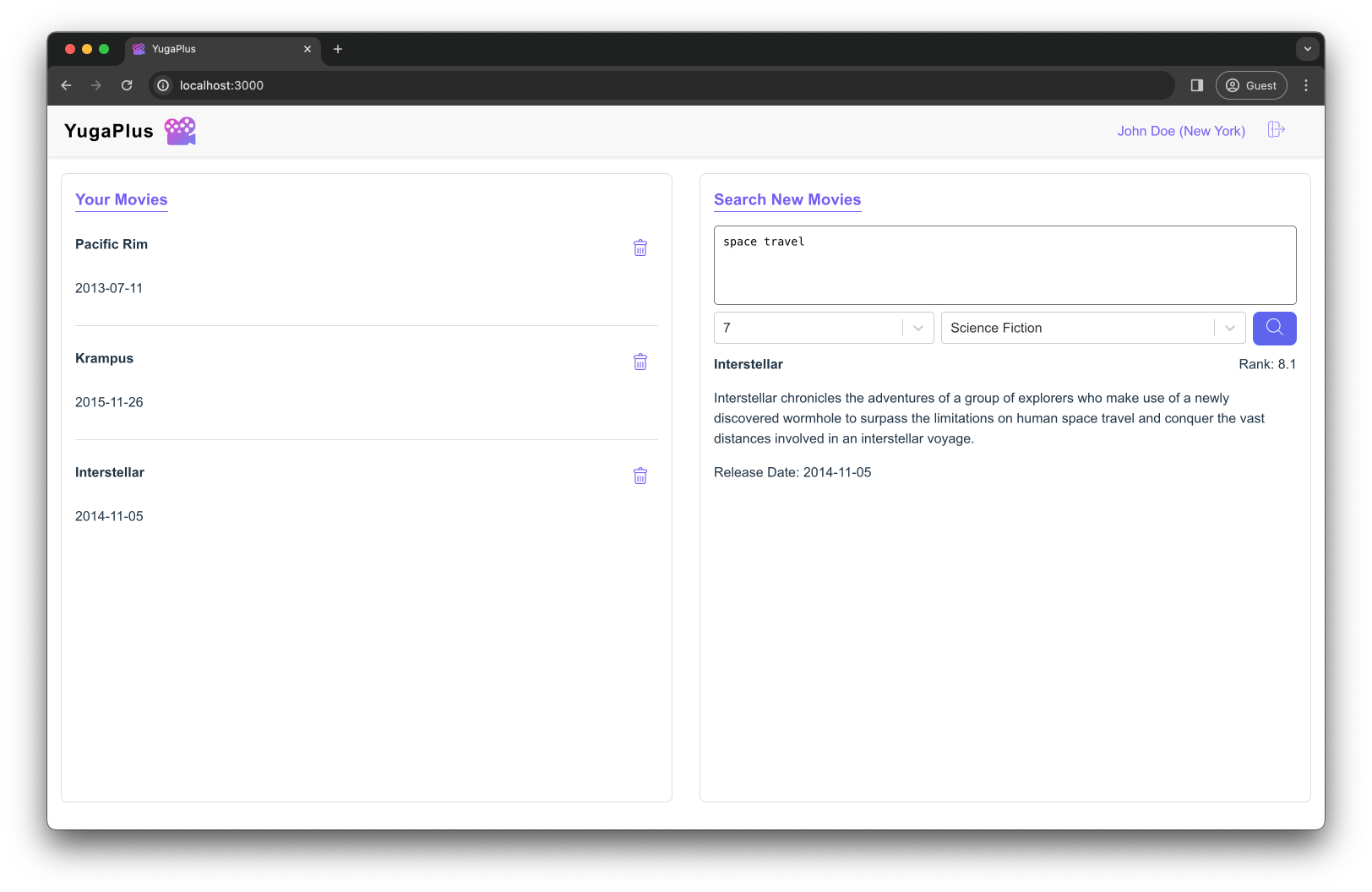Delete Interstellar with the trash icon
Image resolution: width=1372 pixels, height=892 pixels.
click(x=640, y=476)
